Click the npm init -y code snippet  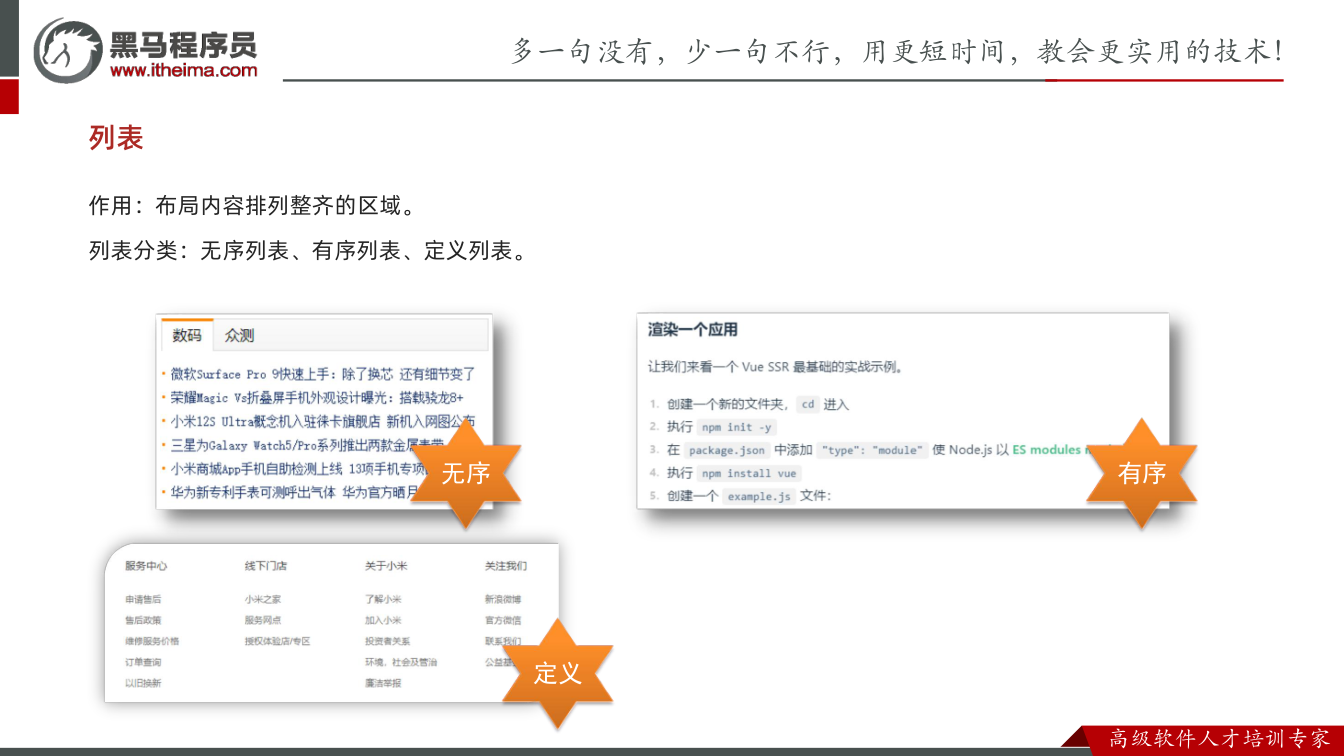pyautogui.click(x=737, y=427)
